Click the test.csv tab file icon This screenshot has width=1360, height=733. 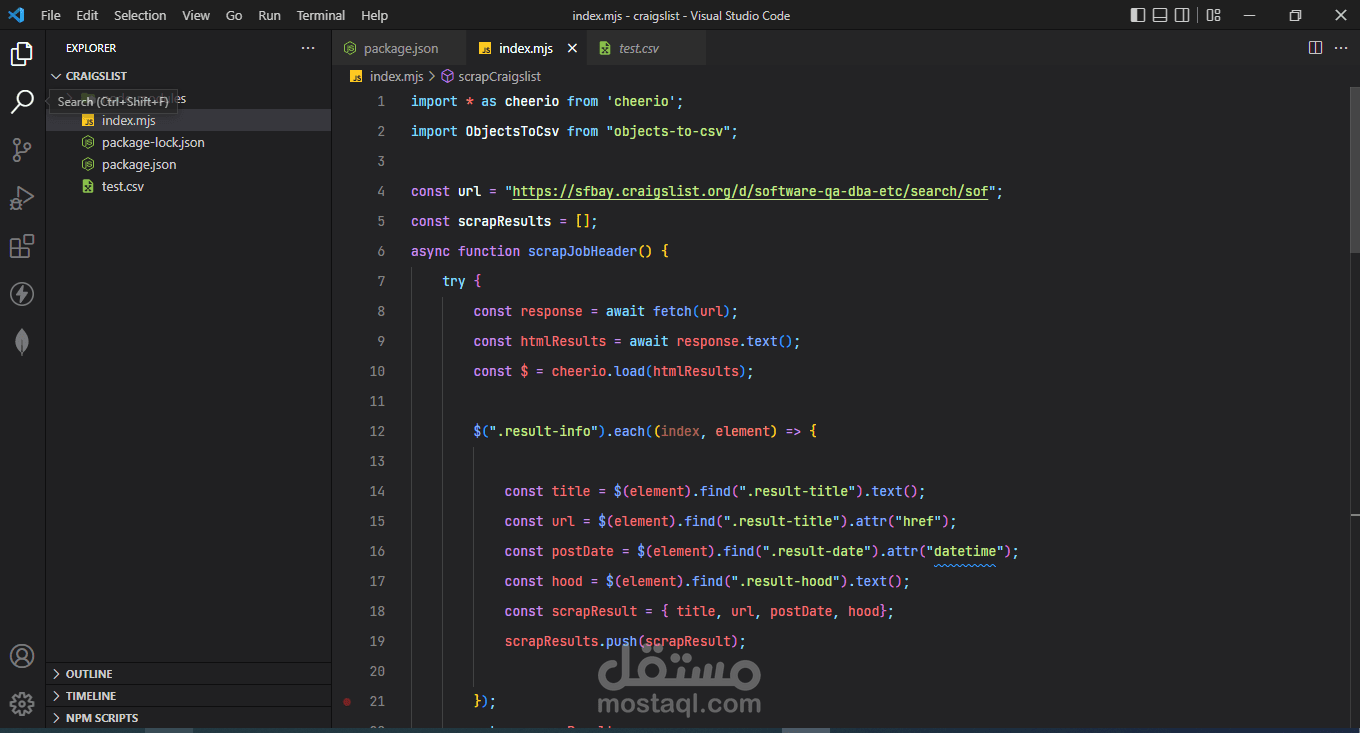pyautogui.click(x=605, y=48)
